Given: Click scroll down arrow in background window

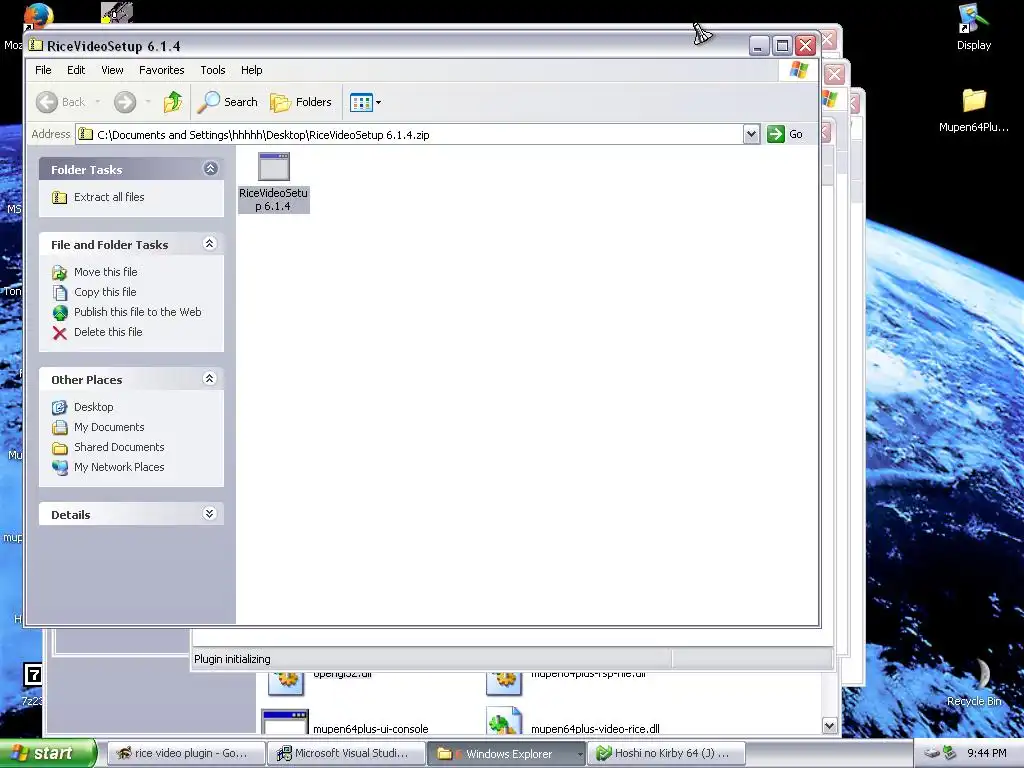Looking at the screenshot, I should click(x=829, y=726).
